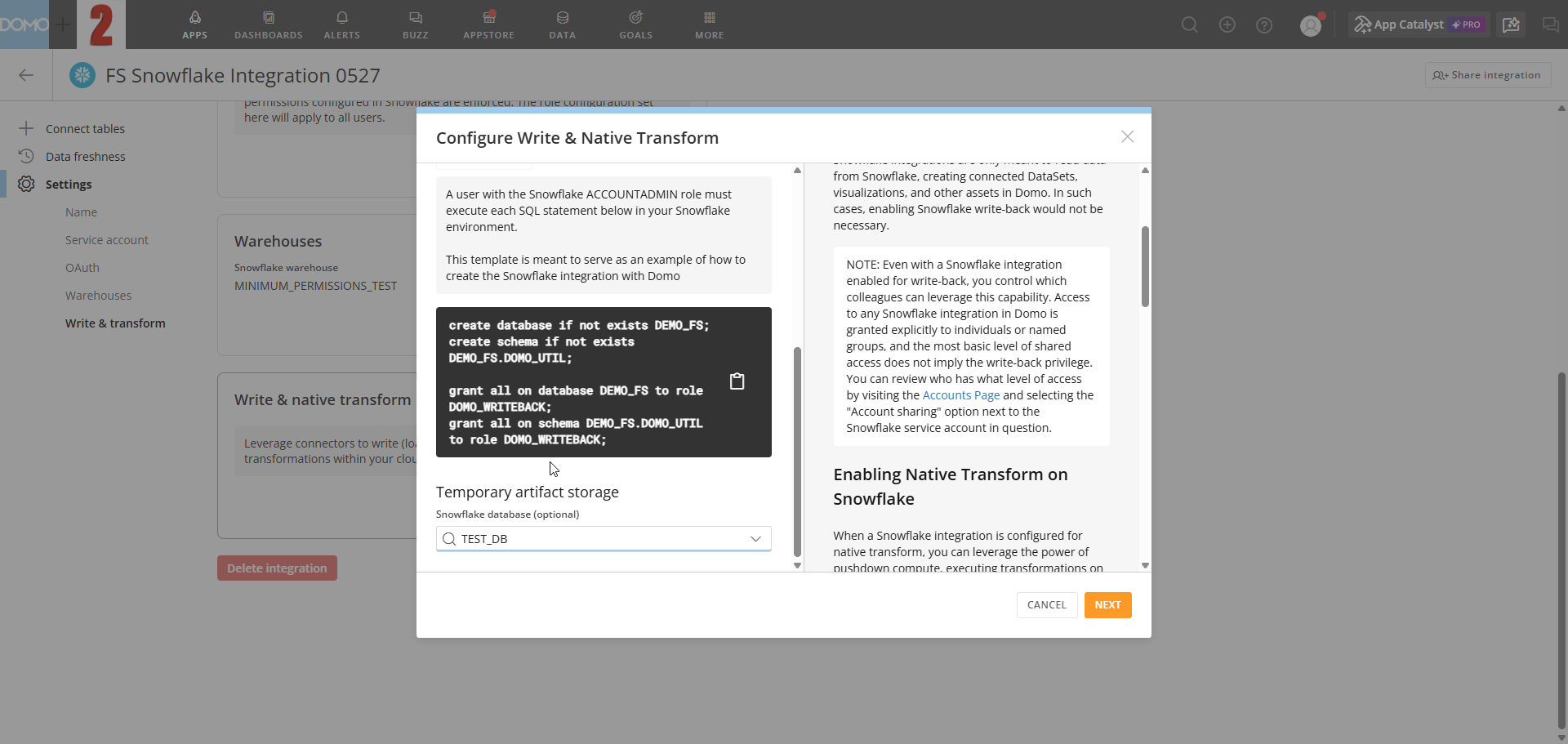Screen dimensions: 1568x744
Task: Click the Temporary artifact storage heading
Action: (528, 492)
